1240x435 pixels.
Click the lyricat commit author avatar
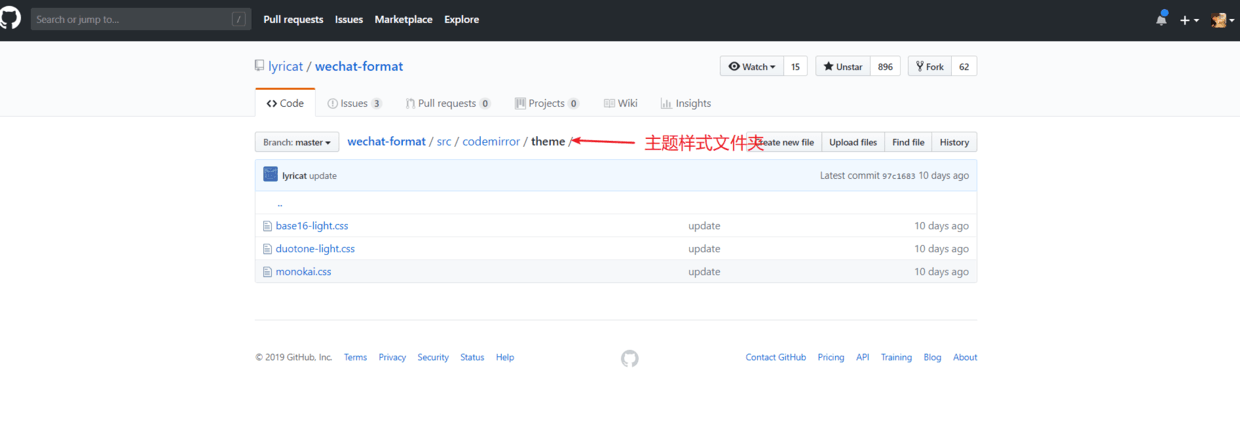tap(270, 175)
